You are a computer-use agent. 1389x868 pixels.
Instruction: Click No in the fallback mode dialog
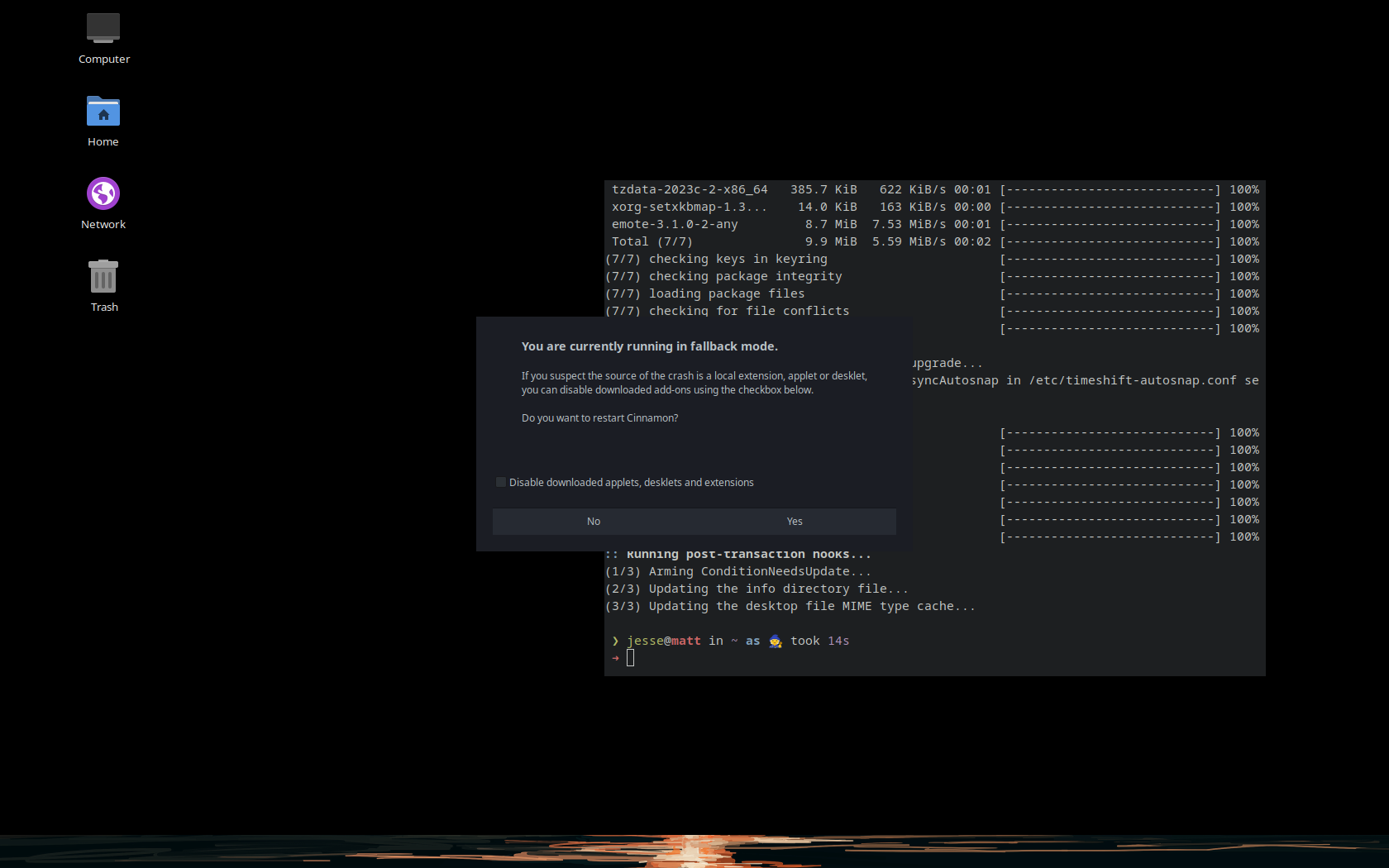(594, 522)
